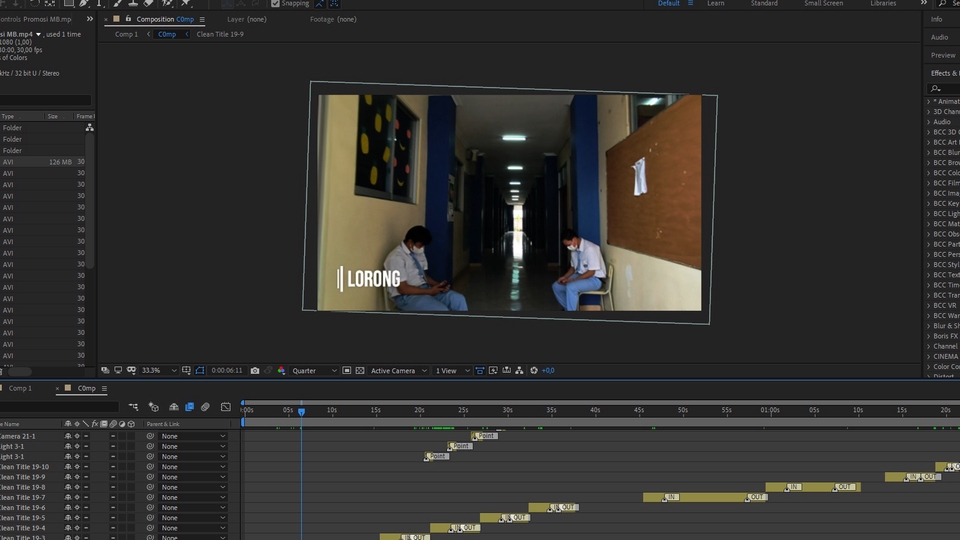Select the Clone Stamp tool

[133, 3]
